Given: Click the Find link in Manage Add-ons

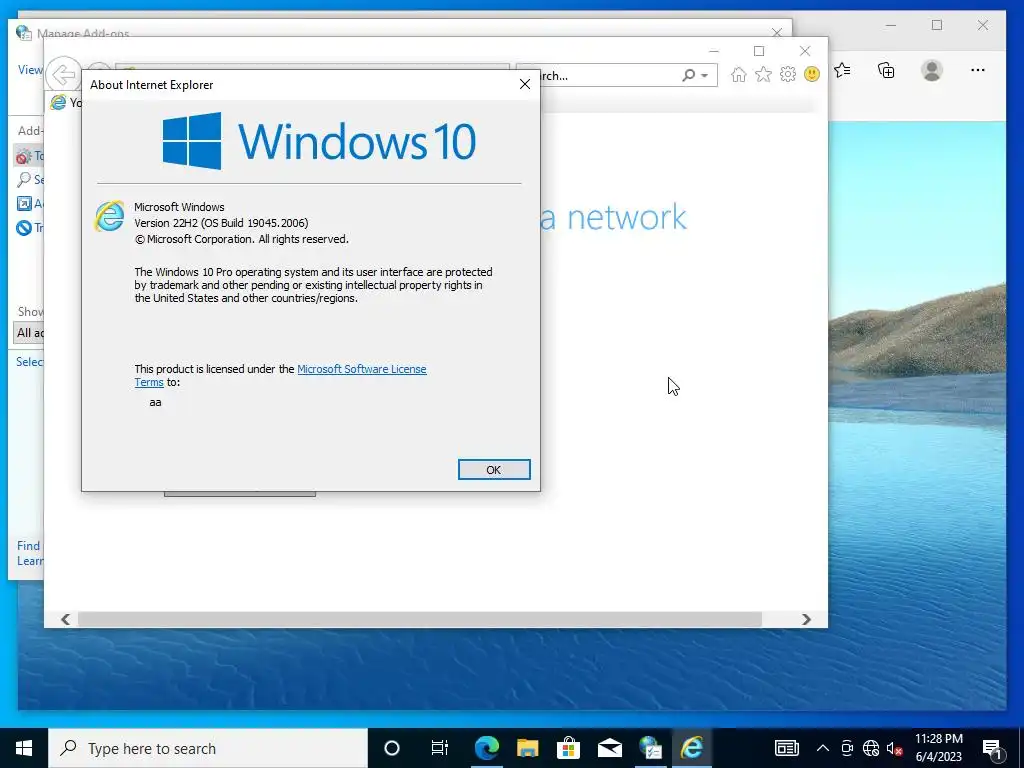Looking at the screenshot, I should point(28,546).
